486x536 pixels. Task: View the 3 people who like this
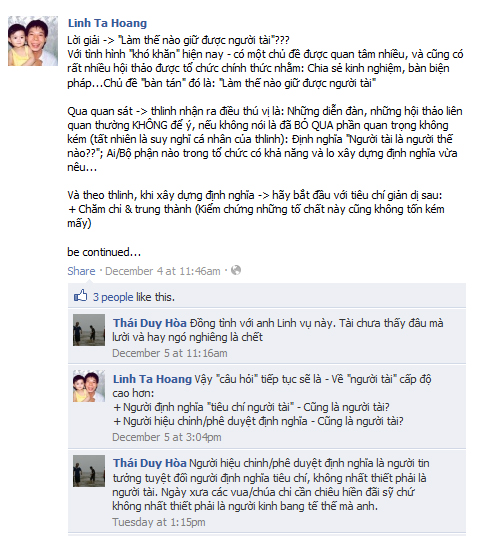pyautogui.click(x=113, y=297)
